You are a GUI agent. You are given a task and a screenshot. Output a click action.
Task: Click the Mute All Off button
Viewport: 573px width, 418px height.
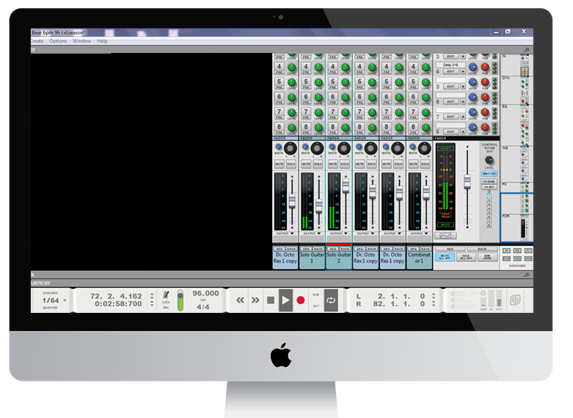445,257
